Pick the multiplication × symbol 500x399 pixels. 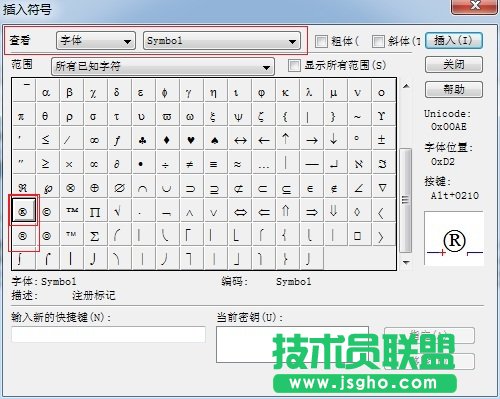click(x=72, y=163)
